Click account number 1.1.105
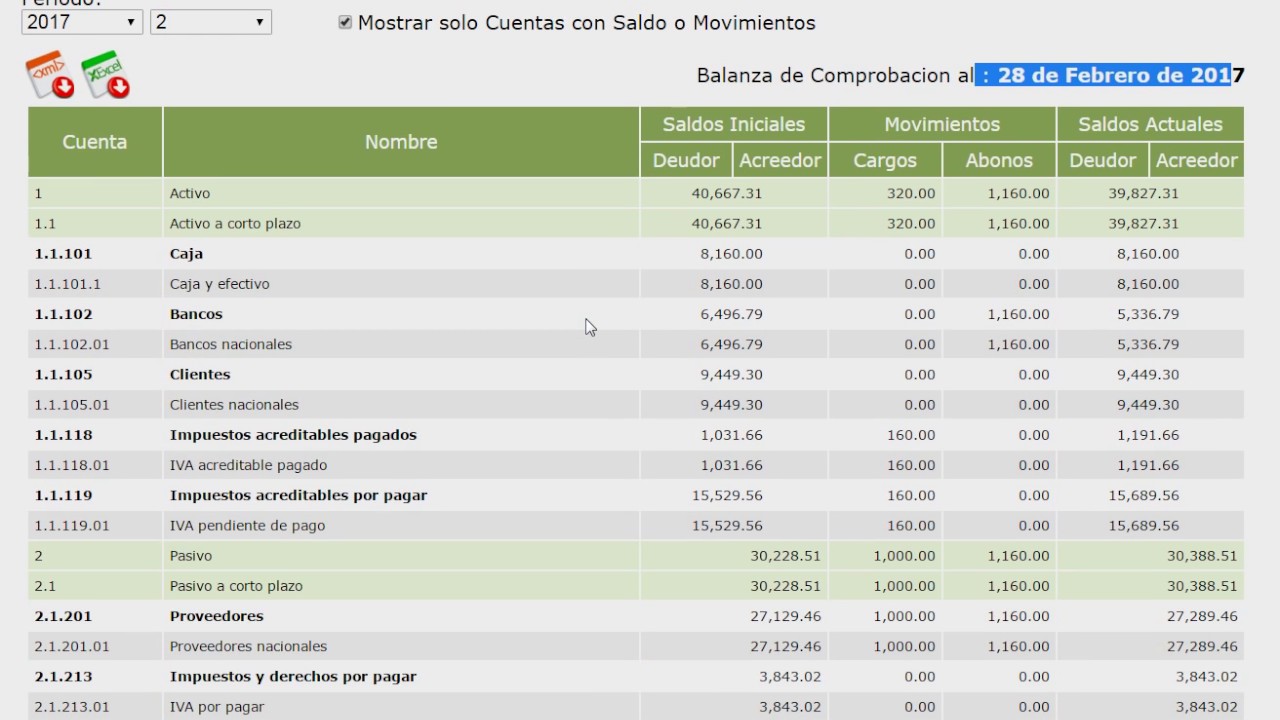Screen dimensions: 1280x720 pyautogui.click(x=63, y=374)
